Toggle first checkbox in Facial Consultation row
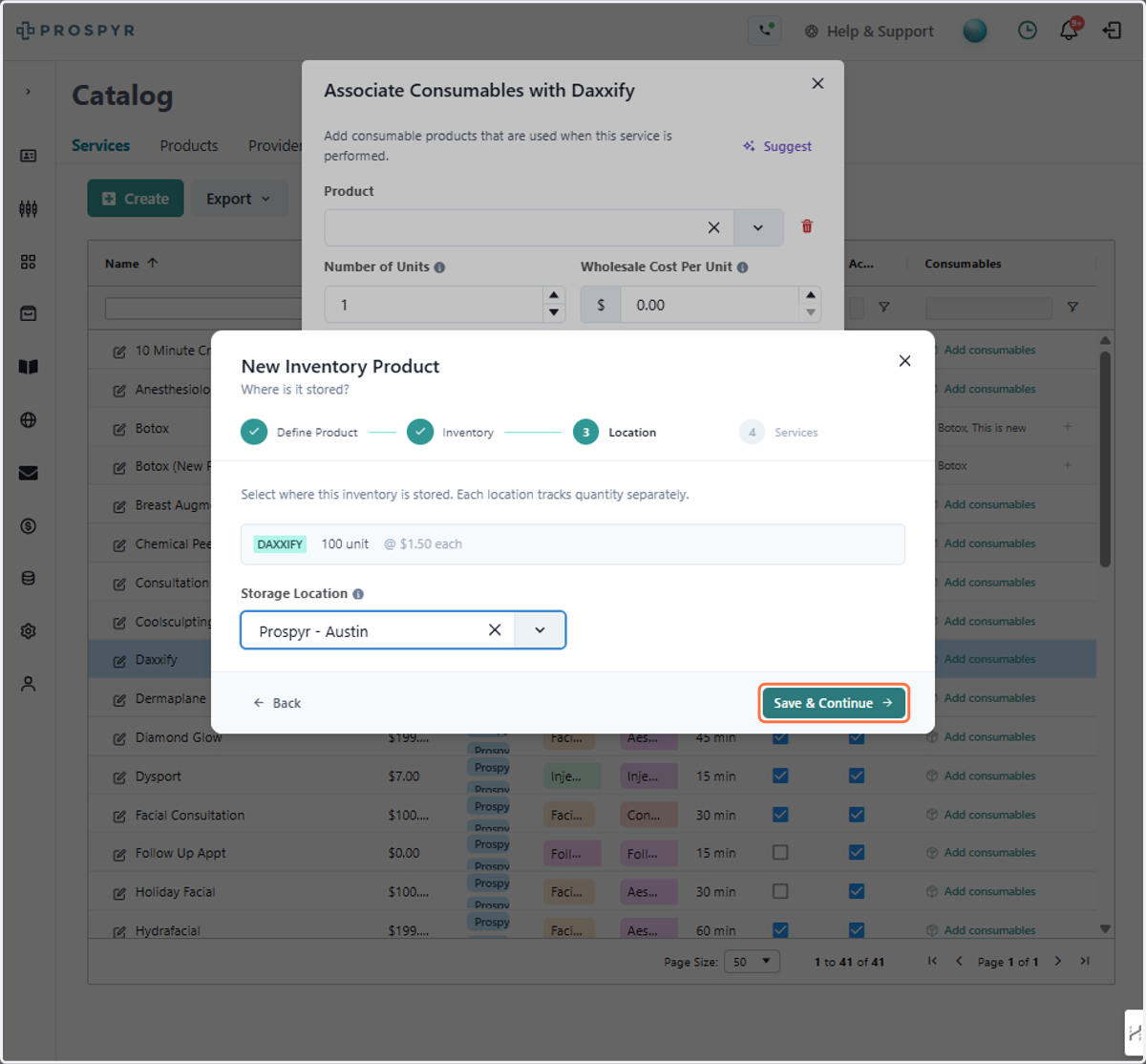The width and height of the screenshot is (1146, 1064). [780, 814]
